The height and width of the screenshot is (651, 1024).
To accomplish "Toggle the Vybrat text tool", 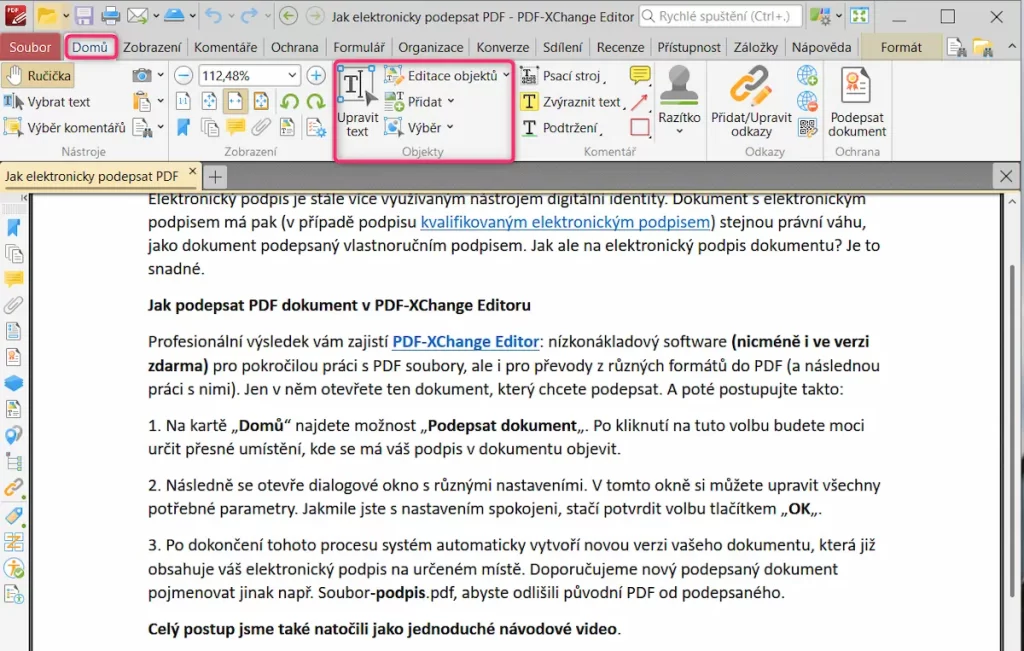I will tap(47, 102).
